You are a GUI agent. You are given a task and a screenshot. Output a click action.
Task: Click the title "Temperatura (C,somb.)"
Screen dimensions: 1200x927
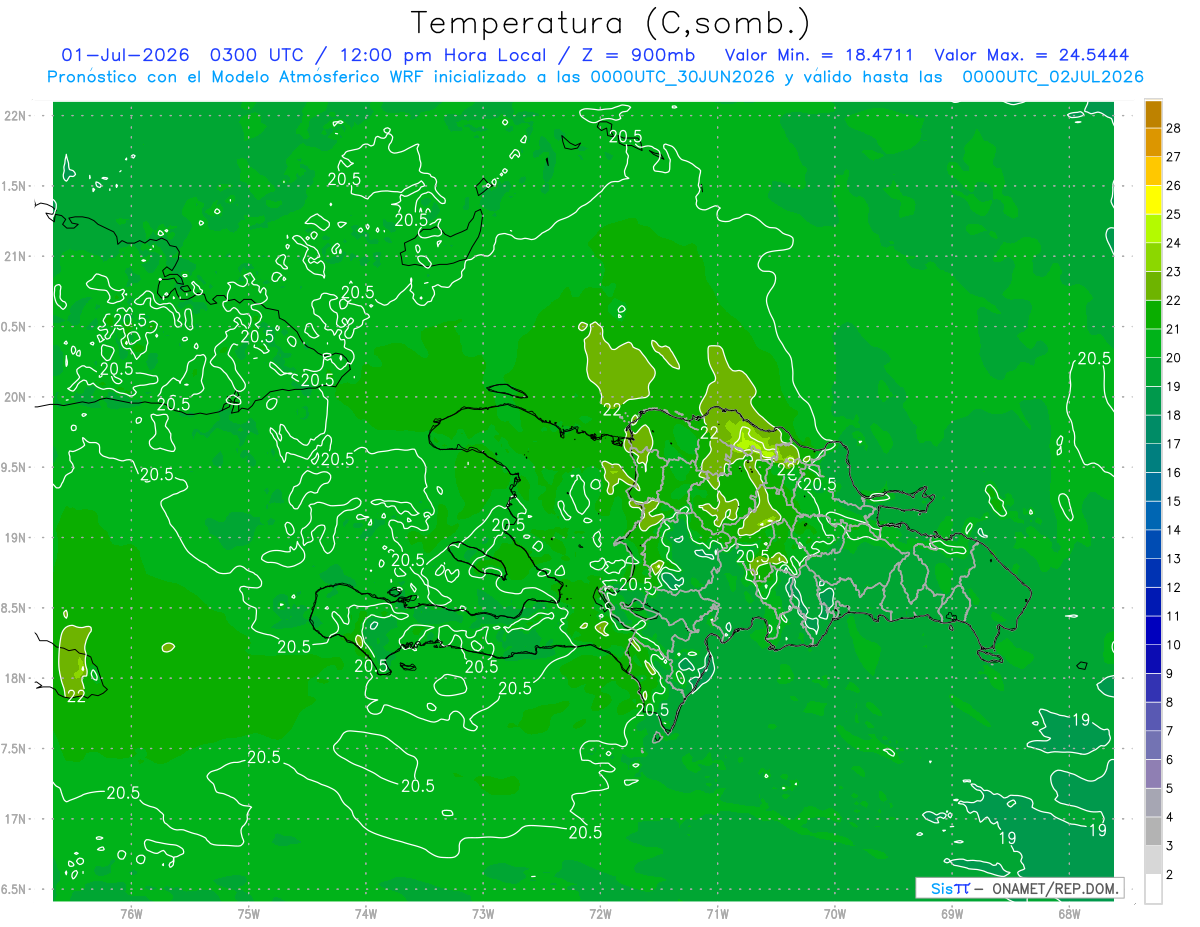610,23
